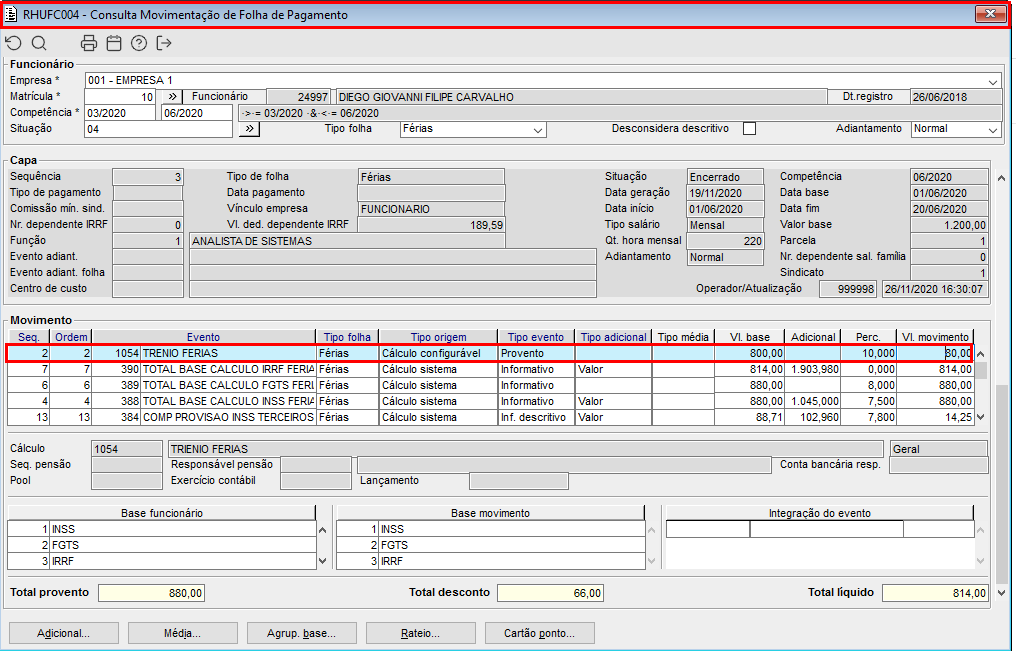
Task: Click the Vl. movimento column header
Action: (x=935, y=337)
